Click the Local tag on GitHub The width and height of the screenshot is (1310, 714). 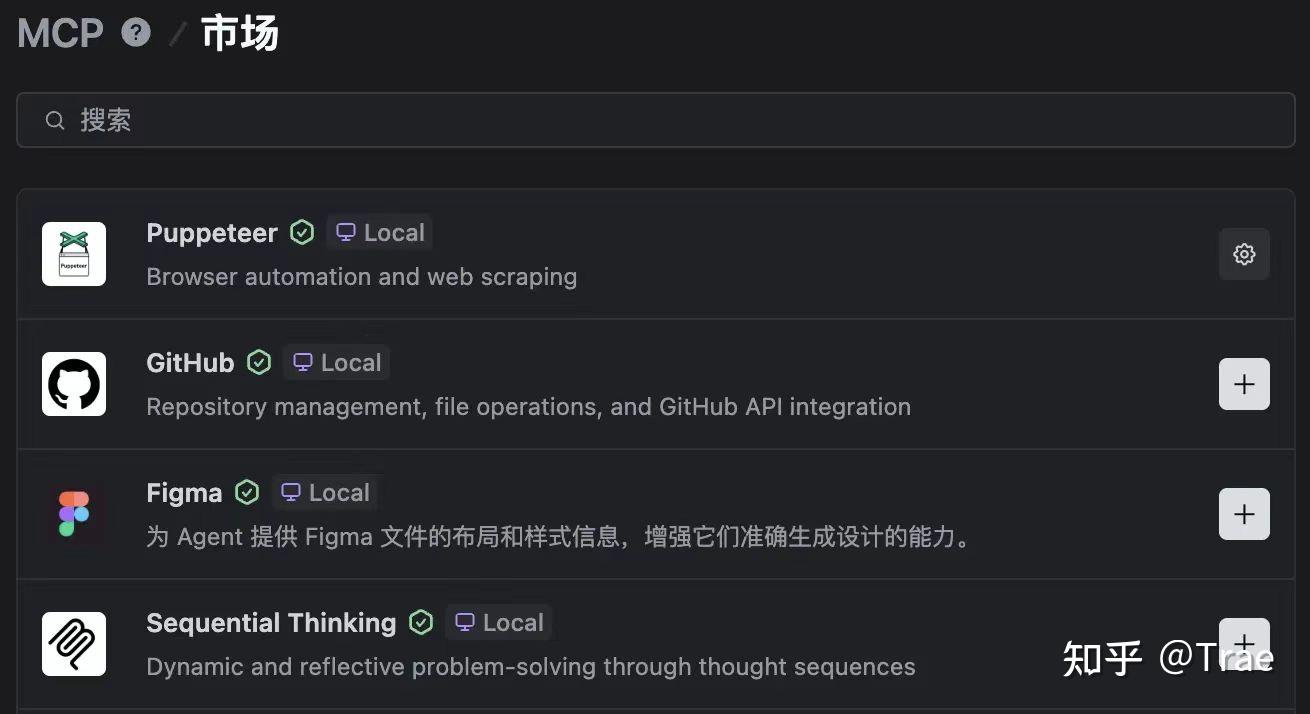click(x=336, y=363)
